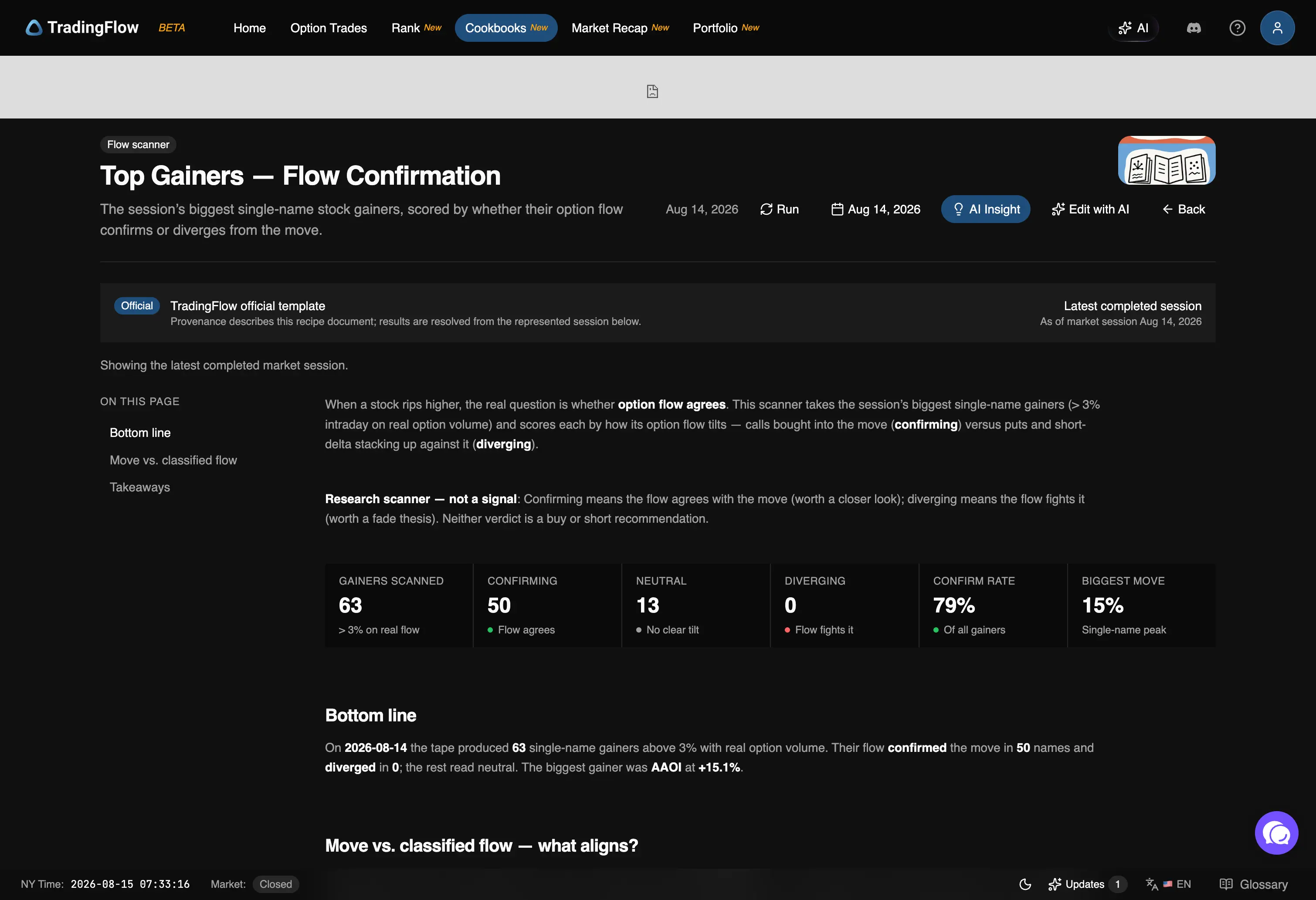Click the broken image icon in banner
1316x900 pixels.
pyautogui.click(x=652, y=91)
